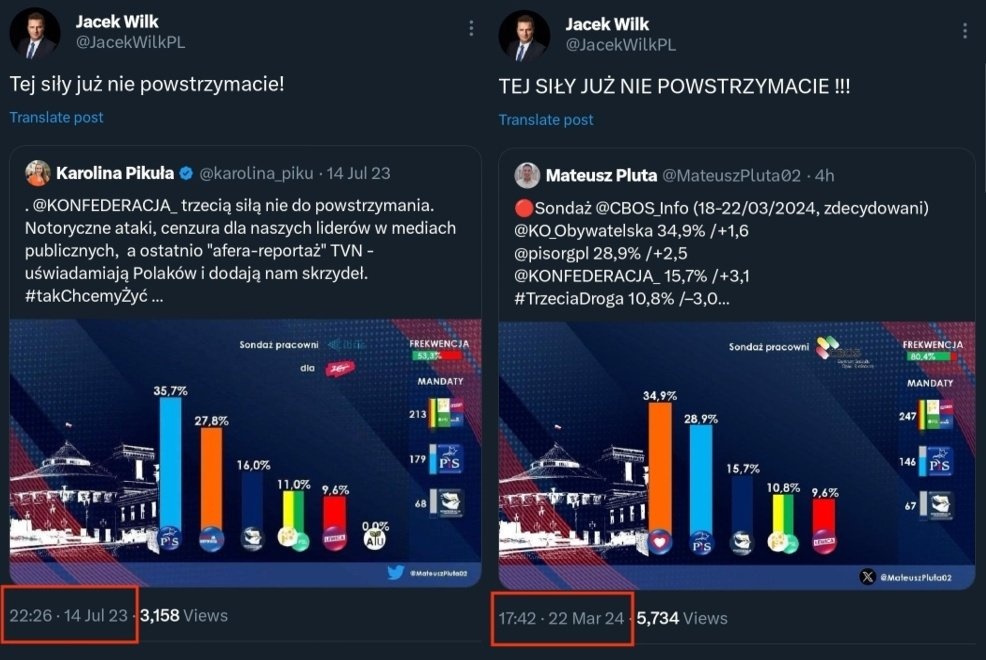Image resolution: width=986 pixels, height=660 pixels.
Task: Click the 17:42 · 22 Mar 24 timestamp
Action: pos(561,618)
